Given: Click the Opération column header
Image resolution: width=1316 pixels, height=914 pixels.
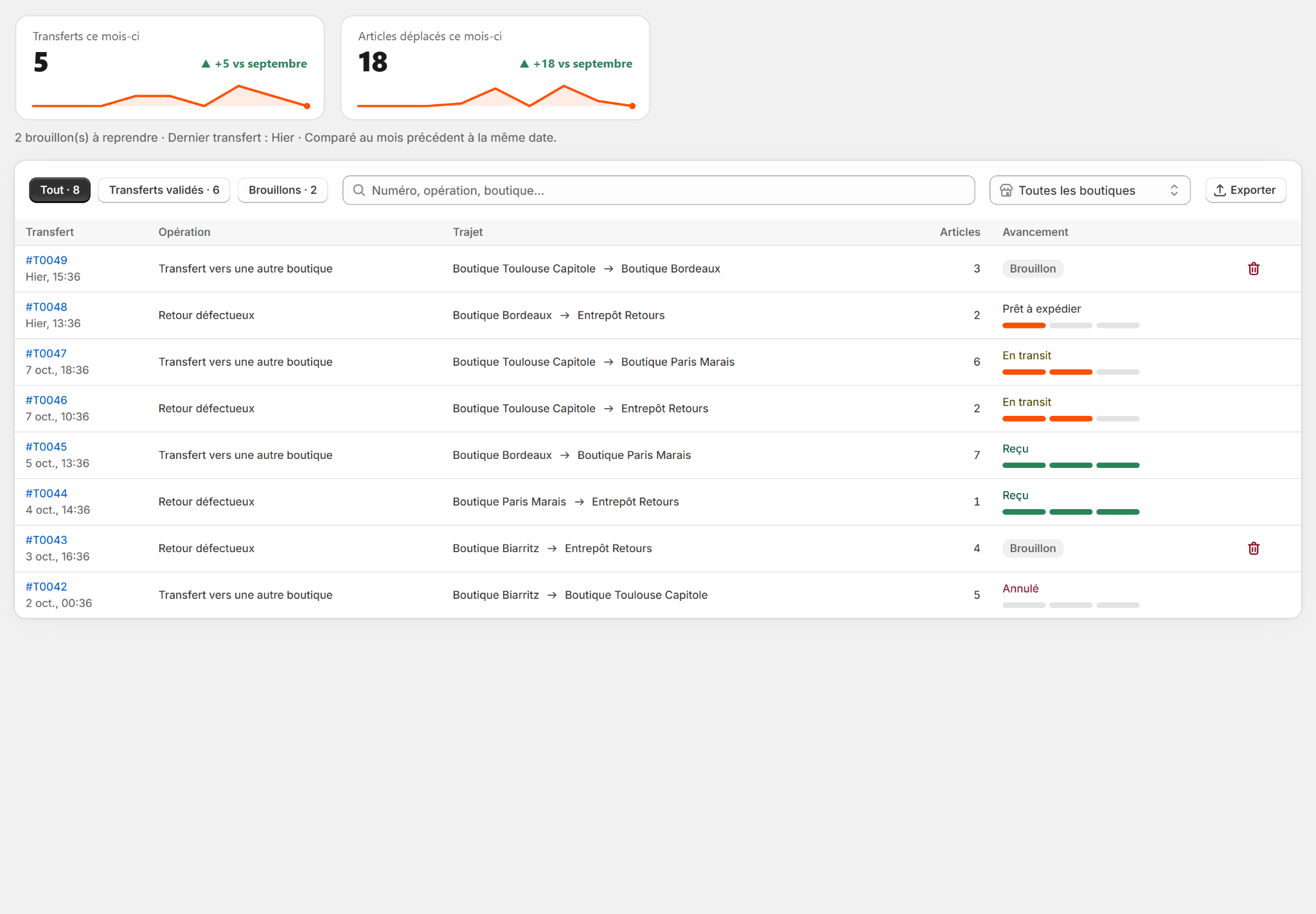Looking at the screenshot, I should coord(184,232).
